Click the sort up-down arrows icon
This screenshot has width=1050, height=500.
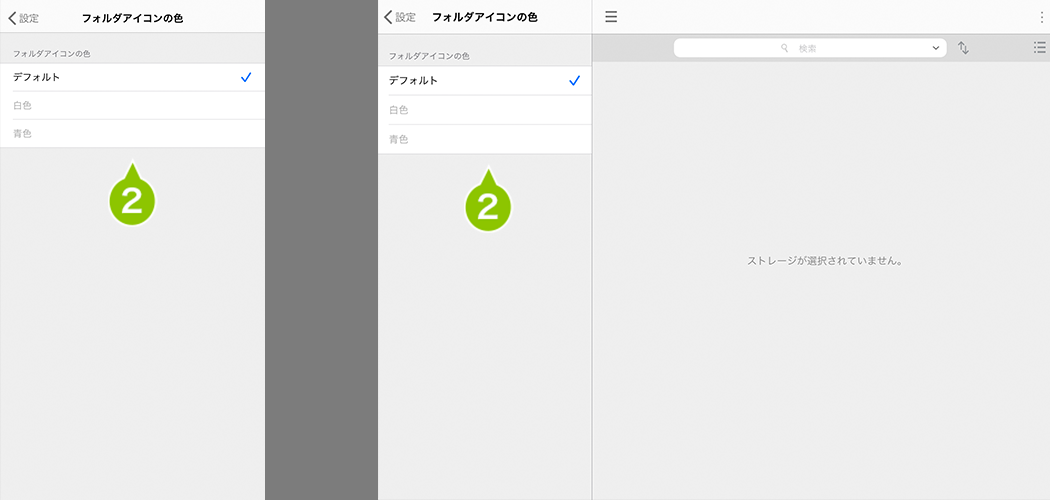(x=964, y=48)
